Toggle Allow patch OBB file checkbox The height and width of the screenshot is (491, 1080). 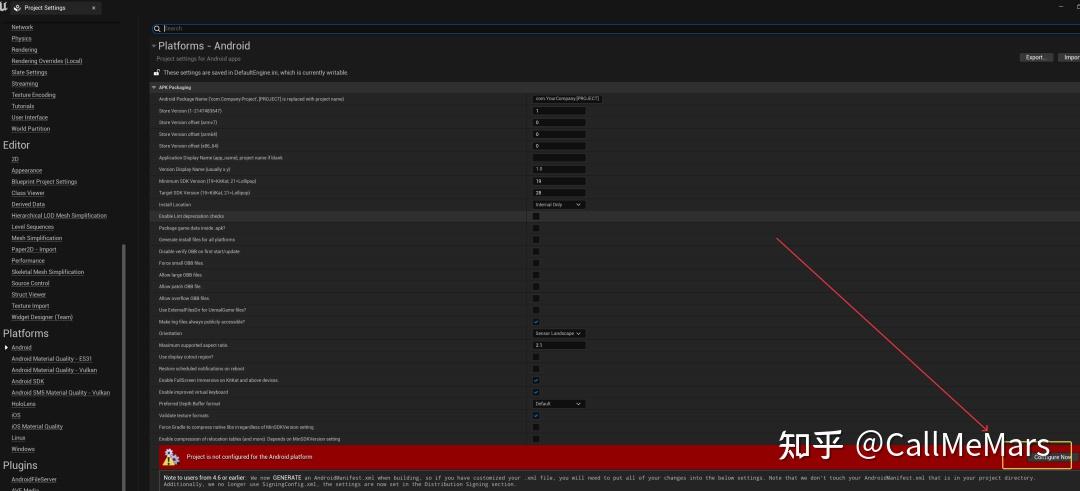click(536, 286)
